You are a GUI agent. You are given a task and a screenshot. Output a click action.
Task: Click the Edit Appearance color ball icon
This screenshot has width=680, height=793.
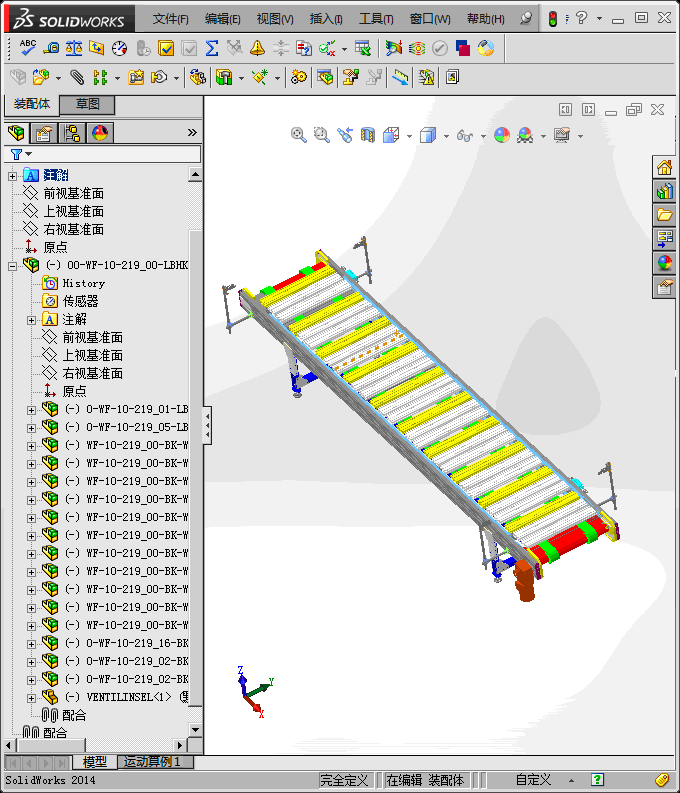point(502,135)
